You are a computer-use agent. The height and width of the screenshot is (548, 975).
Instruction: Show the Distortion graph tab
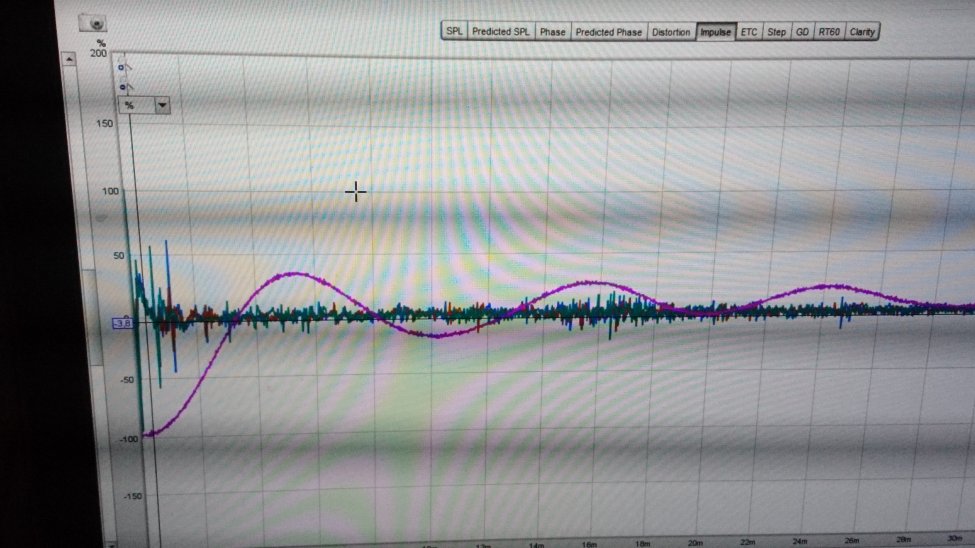(671, 32)
